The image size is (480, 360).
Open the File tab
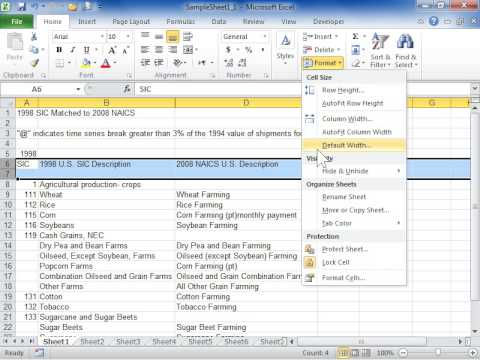point(17,22)
